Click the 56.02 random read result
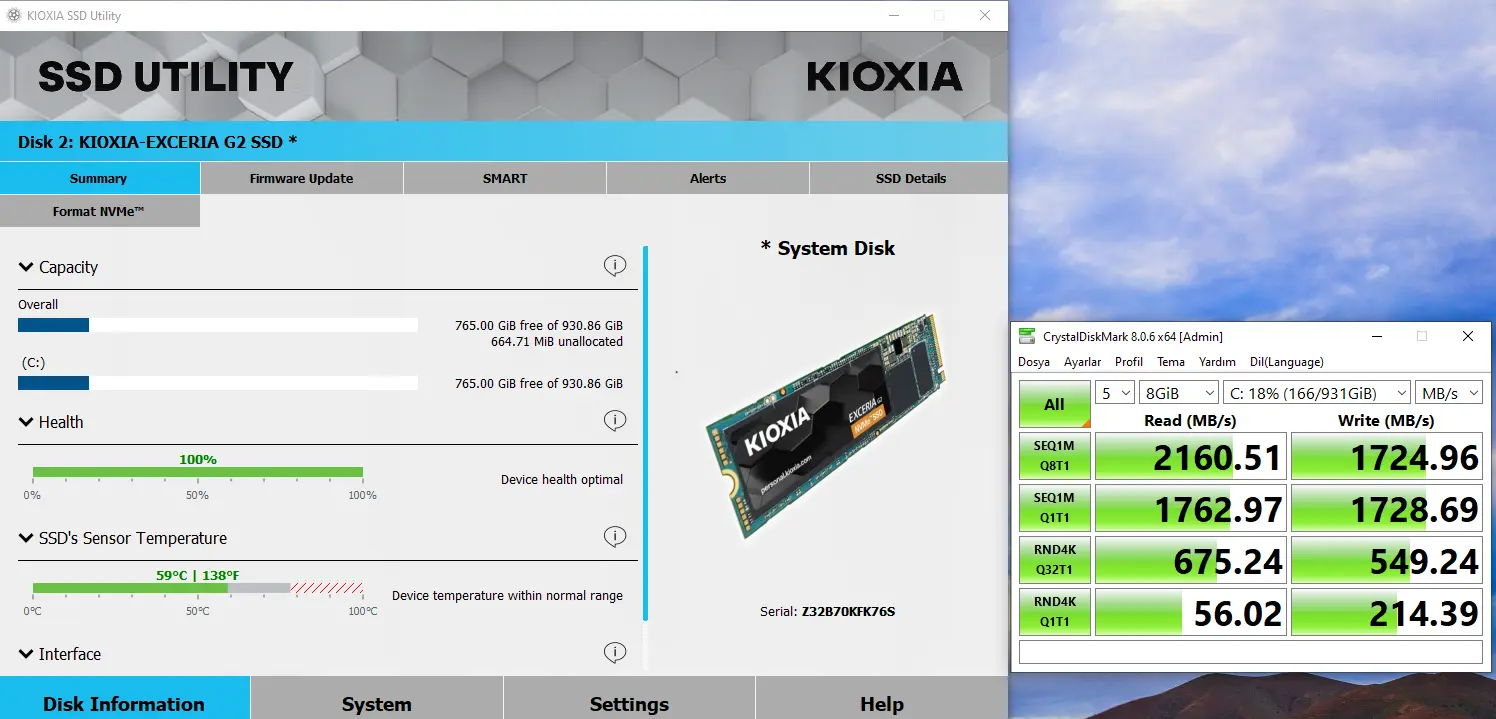 (x=1191, y=613)
